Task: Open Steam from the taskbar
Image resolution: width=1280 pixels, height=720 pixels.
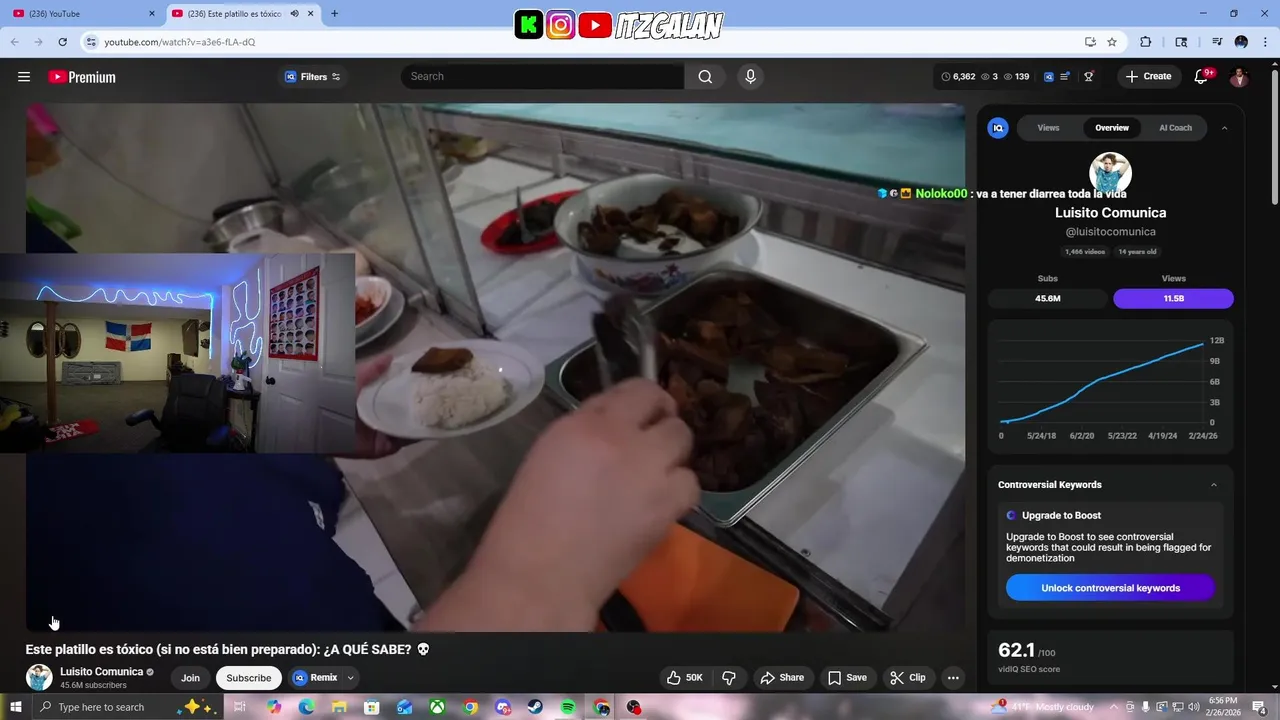Action: point(535,707)
